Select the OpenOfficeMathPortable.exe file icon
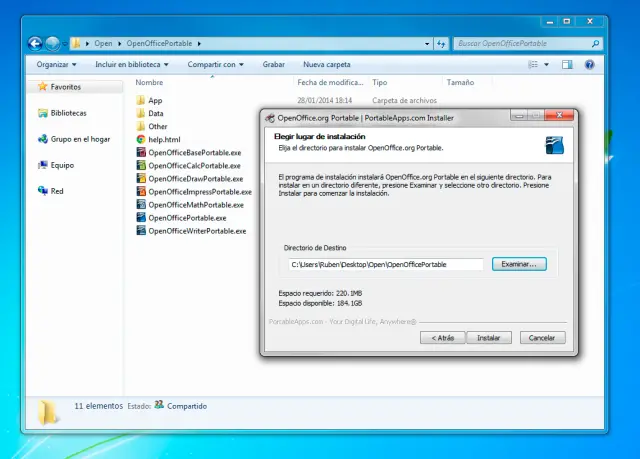The width and height of the screenshot is (640, 459). [x=141, y=204]
